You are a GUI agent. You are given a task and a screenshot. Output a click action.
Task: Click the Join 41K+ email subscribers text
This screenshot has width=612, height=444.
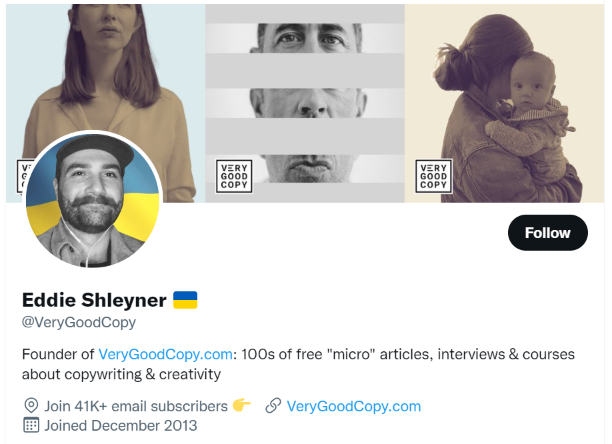tap(136, 406)
